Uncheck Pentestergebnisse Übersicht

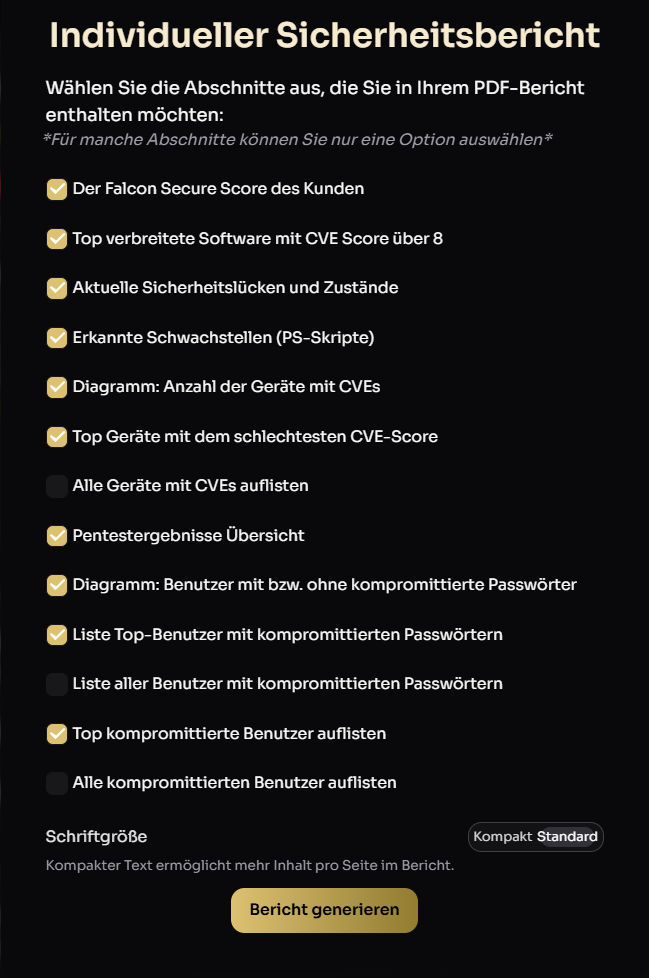[57, 536]
